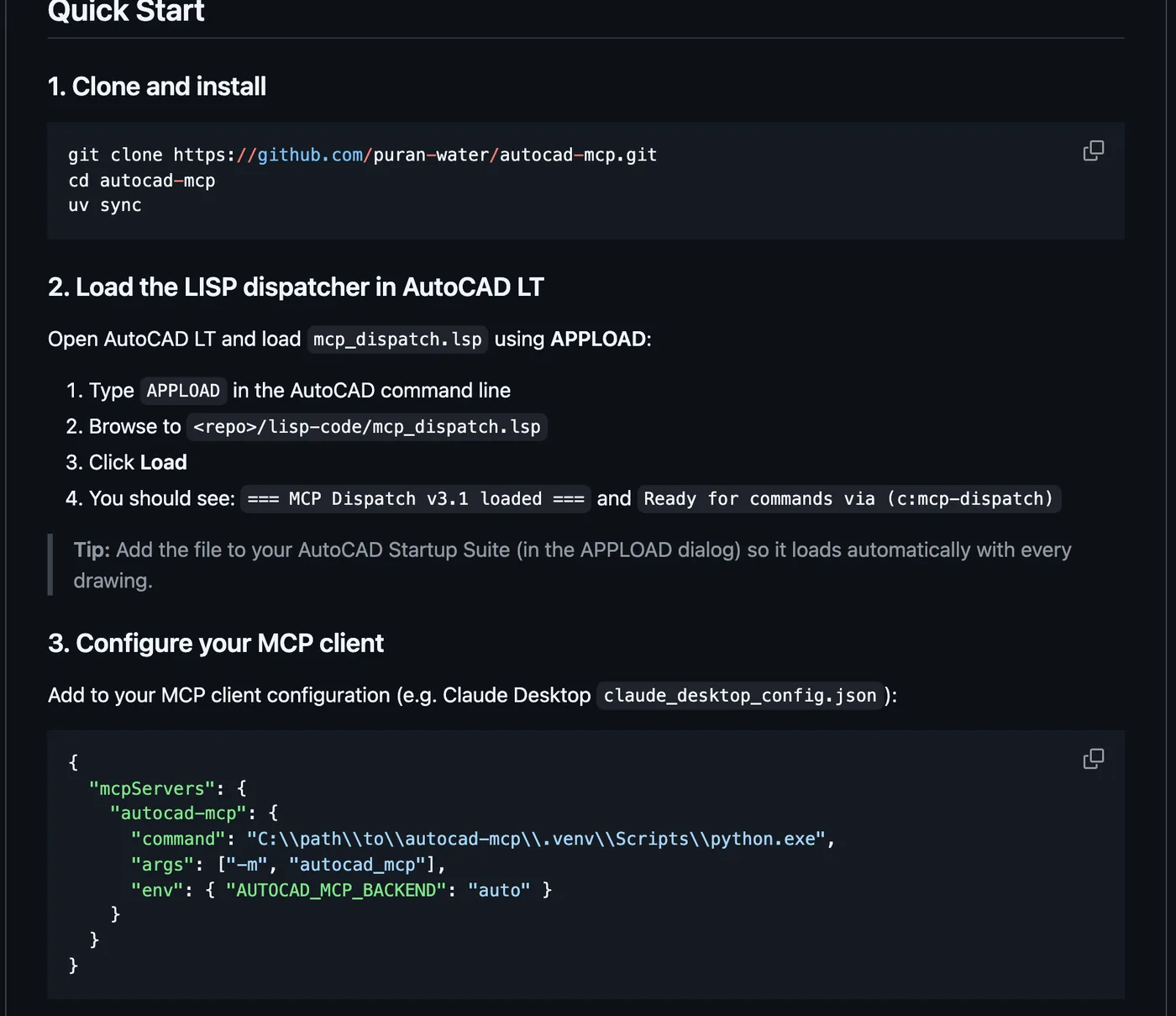
Task: Select the '1. Clone and install' heading
Action: click(157, 87)
